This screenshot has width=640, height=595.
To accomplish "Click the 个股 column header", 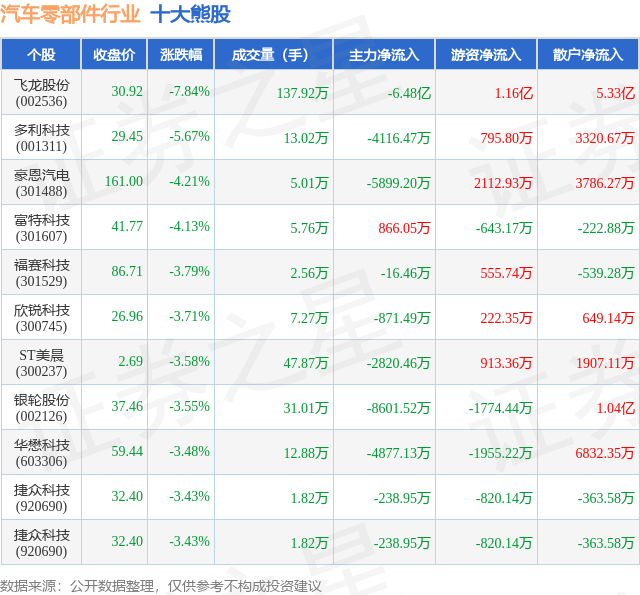I will click(x=41, y=54).
